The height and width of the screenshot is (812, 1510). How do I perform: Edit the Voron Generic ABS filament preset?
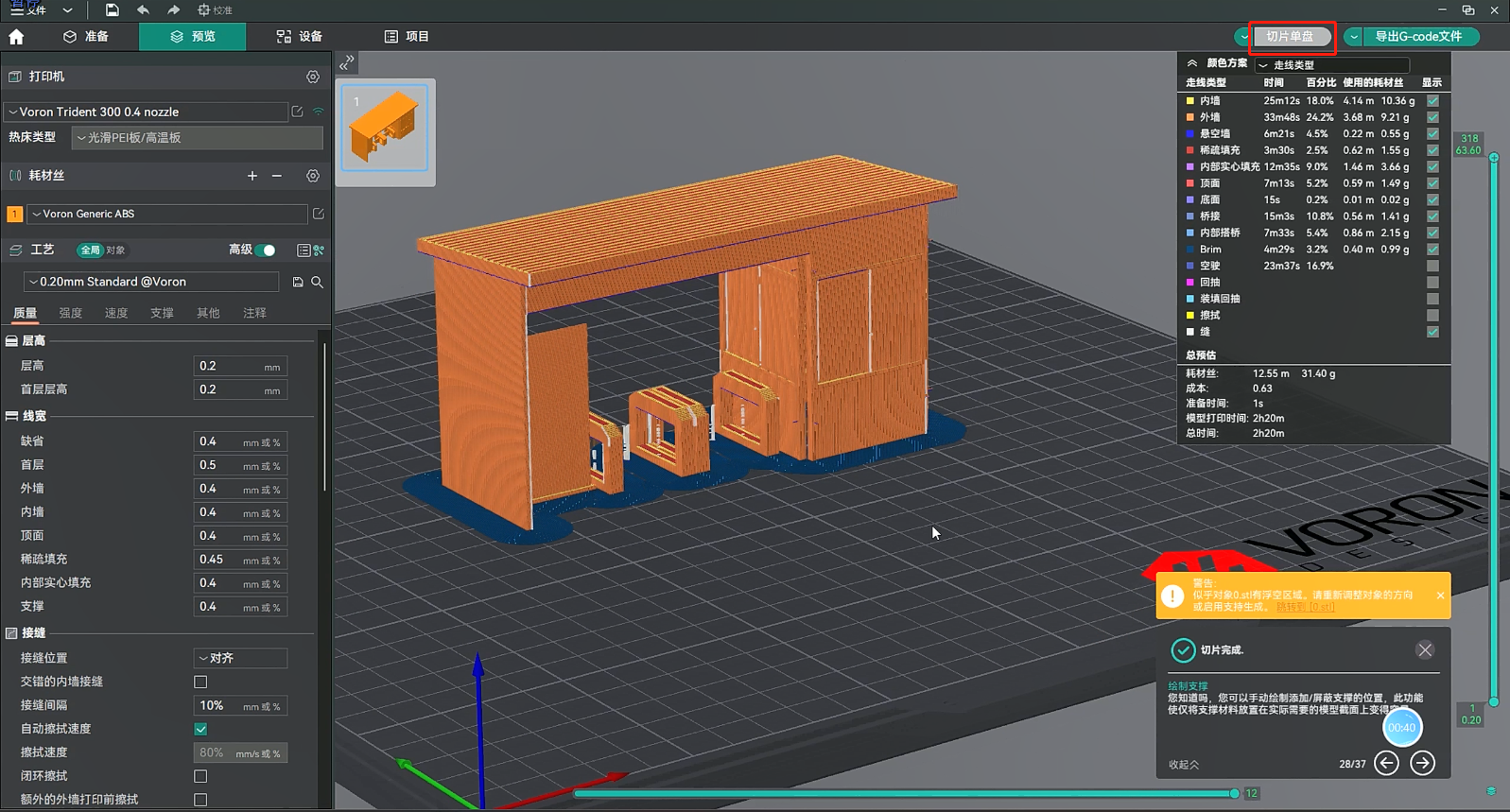pos(319,214)
